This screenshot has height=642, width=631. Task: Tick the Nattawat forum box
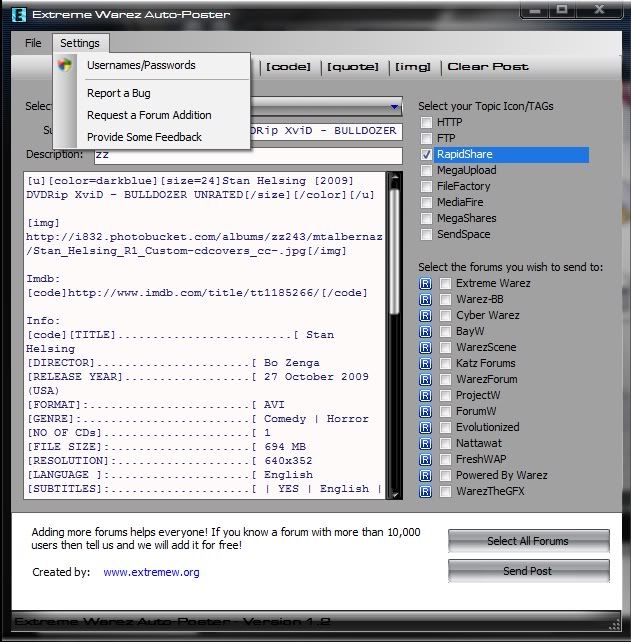point(446,443)
